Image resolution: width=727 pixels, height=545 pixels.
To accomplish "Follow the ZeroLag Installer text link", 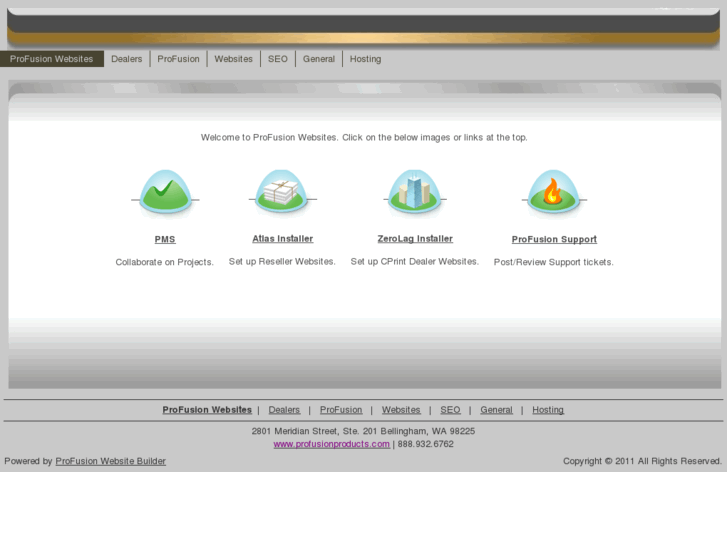I will tap(415, 239).
